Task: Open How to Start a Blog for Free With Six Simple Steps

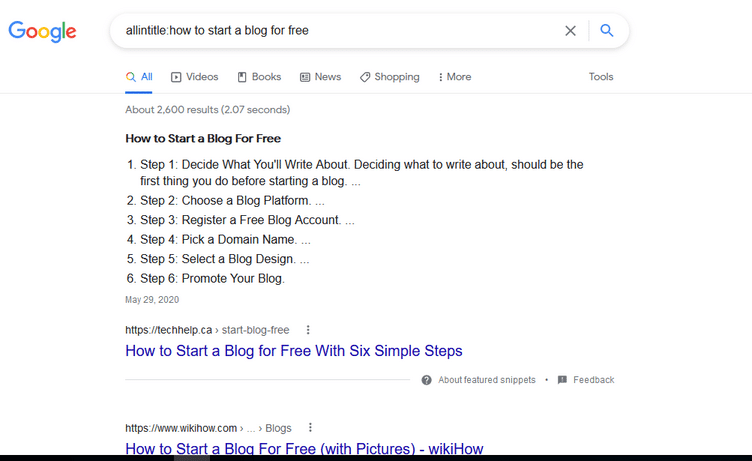Action: (x=294, y=351)
